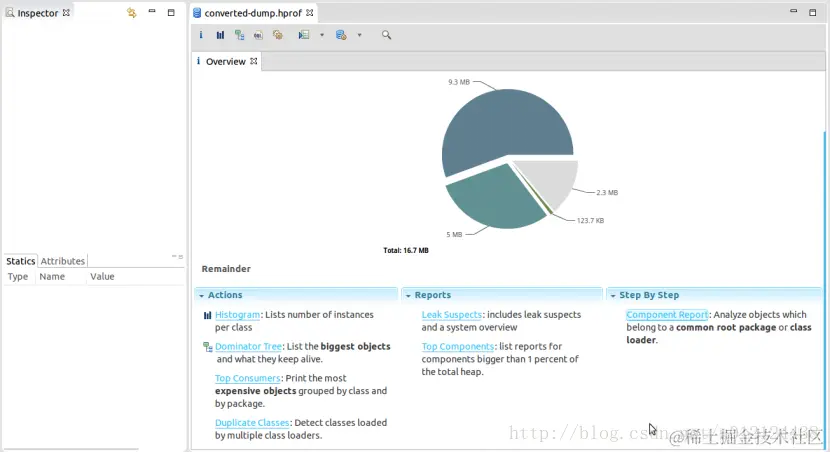
Task: Open the Histogram from the toolbar bar-chart icon
Action: [x=220, y=35]
